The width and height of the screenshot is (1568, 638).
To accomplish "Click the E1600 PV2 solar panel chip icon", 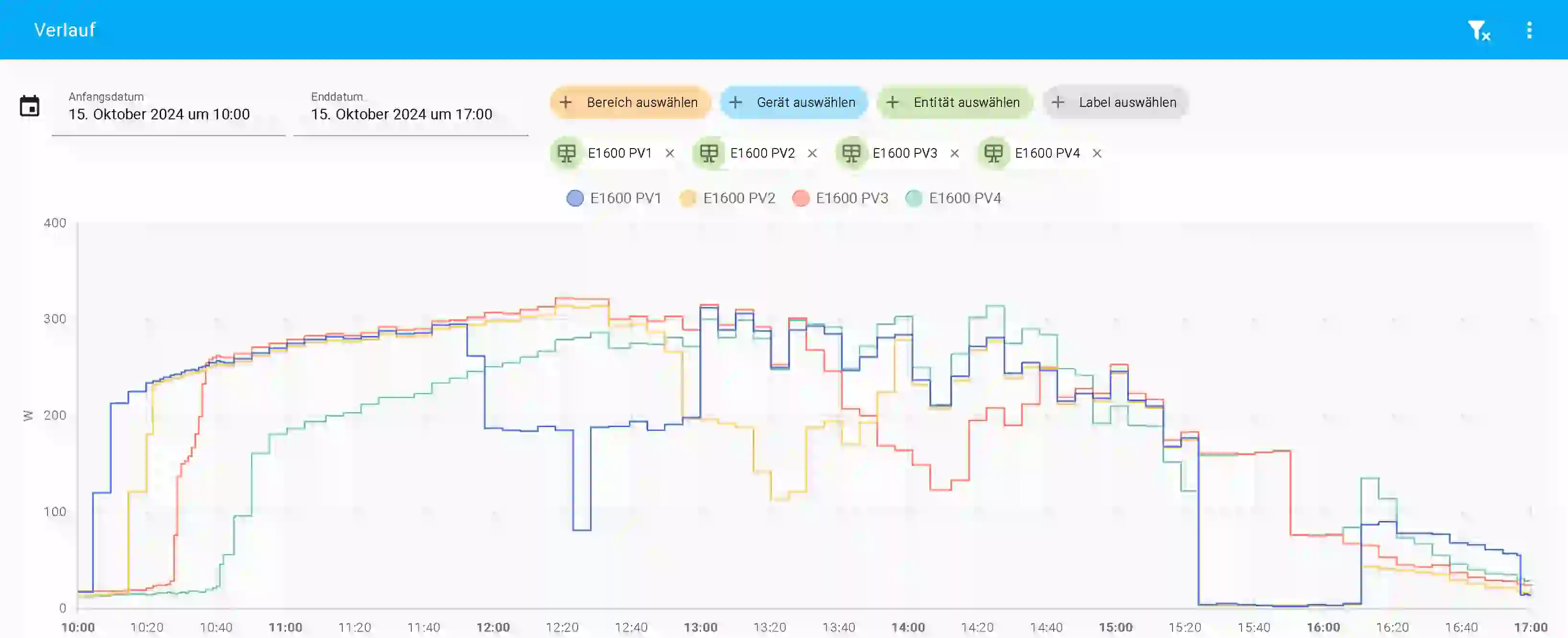I will [709, 153].
